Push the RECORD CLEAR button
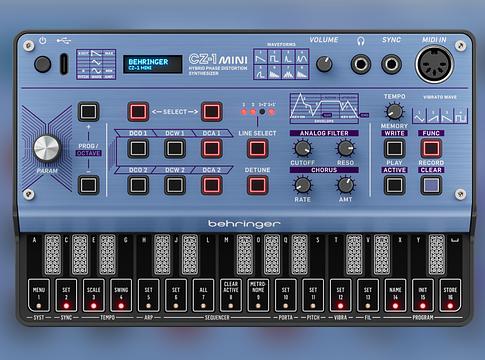Image resolution: width=485 pixels, height=360 pixels. click(x=431, y=185)
